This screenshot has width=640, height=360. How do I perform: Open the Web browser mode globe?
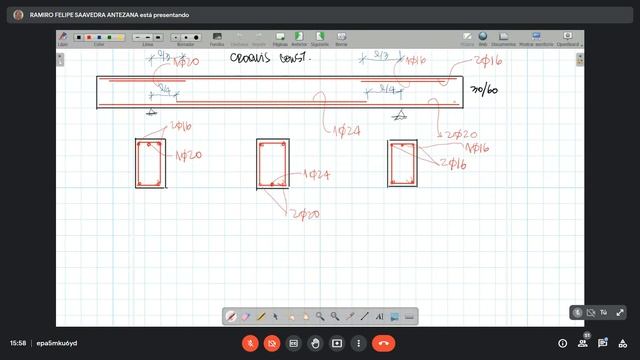[x=483, y=39]
